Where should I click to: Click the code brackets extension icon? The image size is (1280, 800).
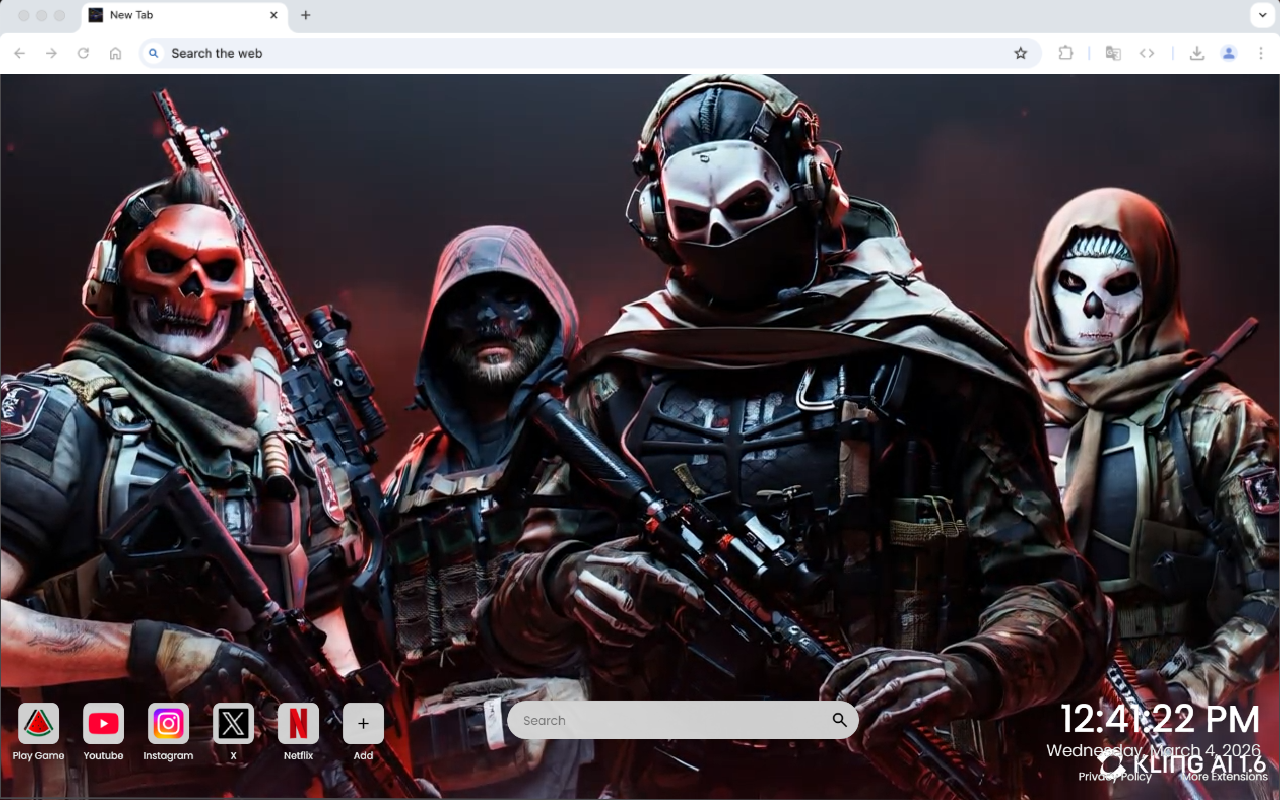pos(1147,53)
